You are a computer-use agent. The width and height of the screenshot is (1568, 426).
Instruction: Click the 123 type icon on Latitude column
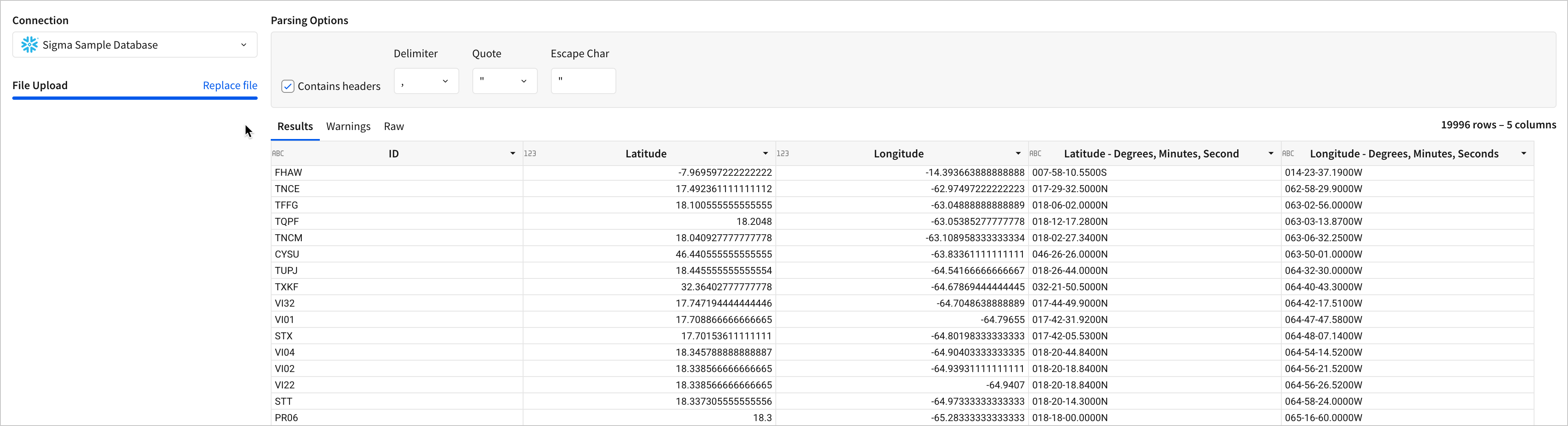[530, 154]
